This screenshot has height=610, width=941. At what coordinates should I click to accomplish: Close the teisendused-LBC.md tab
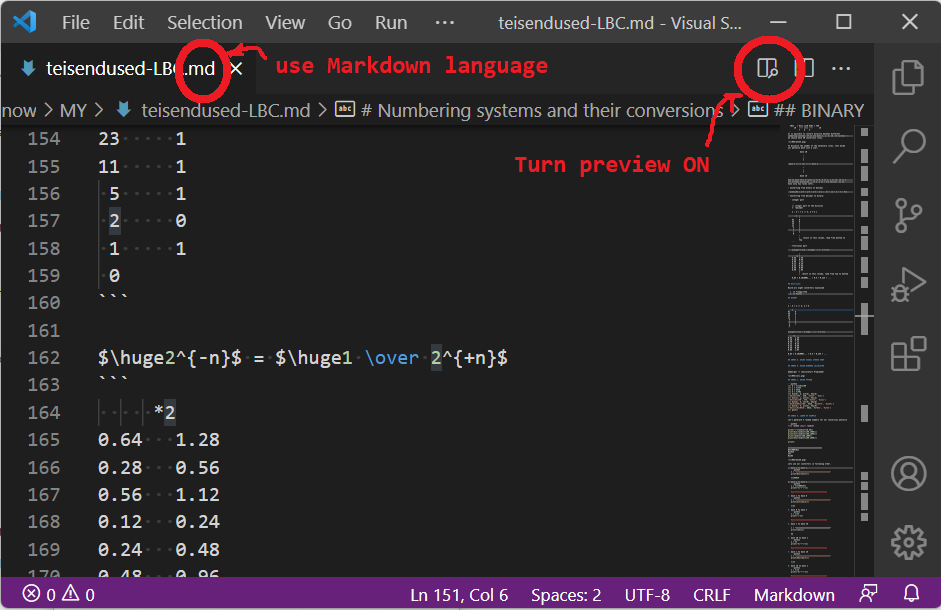(x=236, y=69)
